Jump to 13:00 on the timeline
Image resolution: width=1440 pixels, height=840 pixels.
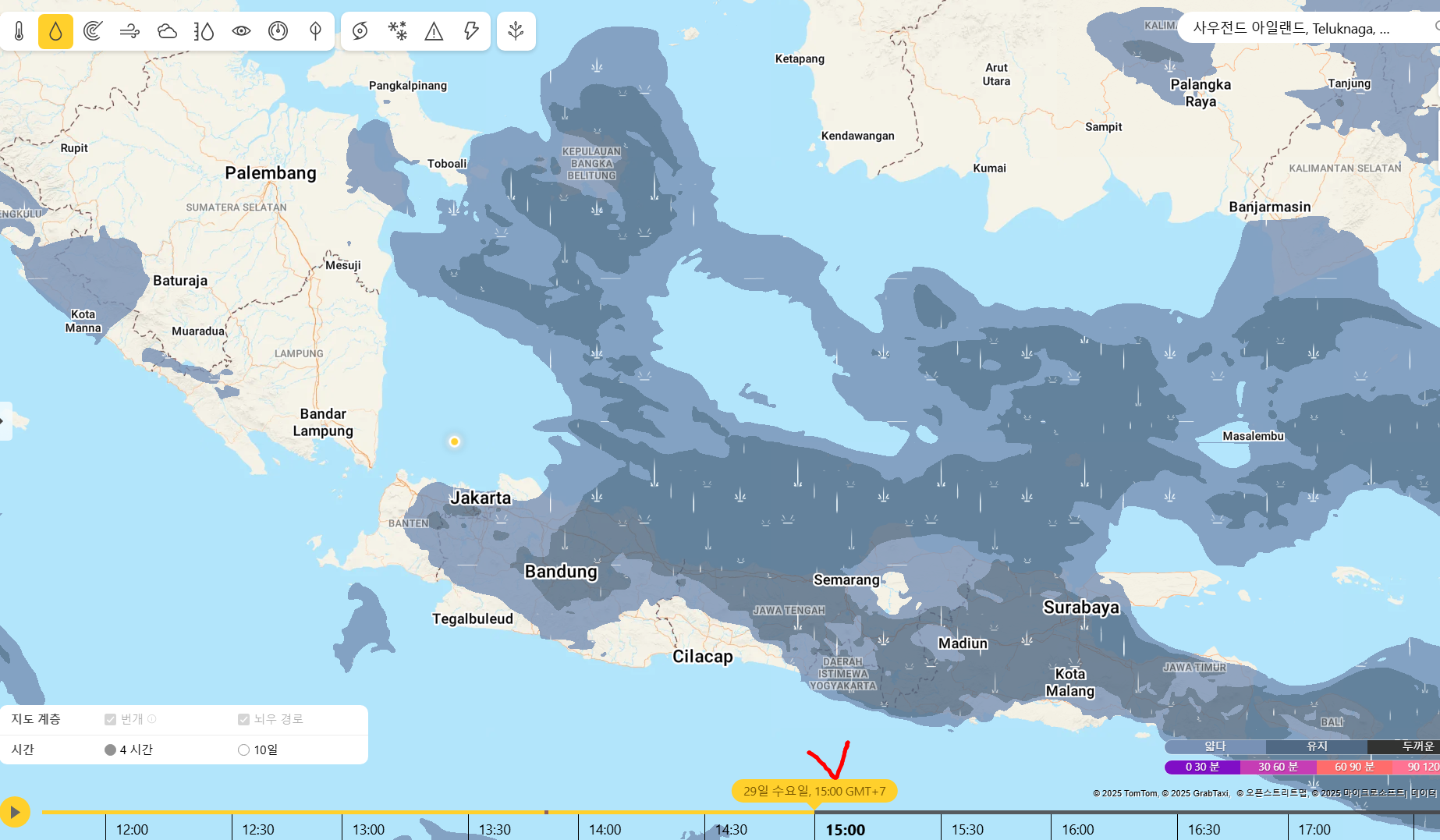tap(368, 829)
